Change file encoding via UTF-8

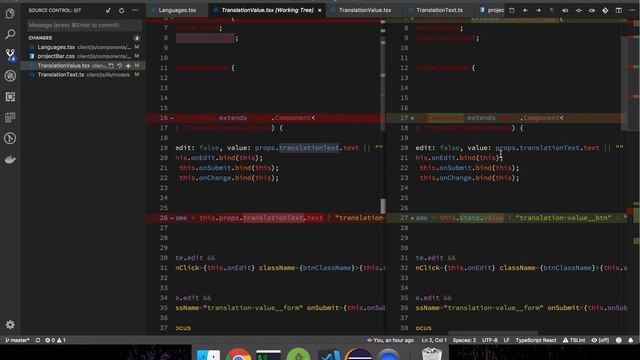pos(489,340)
